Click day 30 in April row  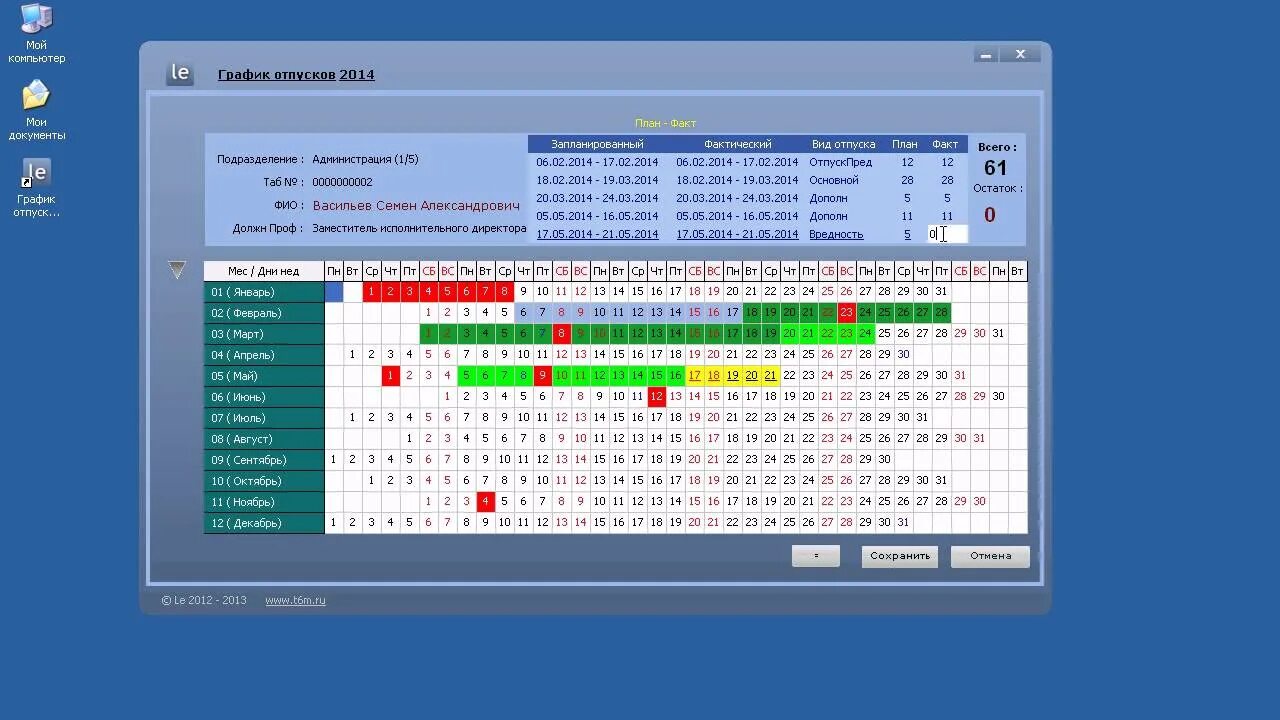click(x=903, y=355)
